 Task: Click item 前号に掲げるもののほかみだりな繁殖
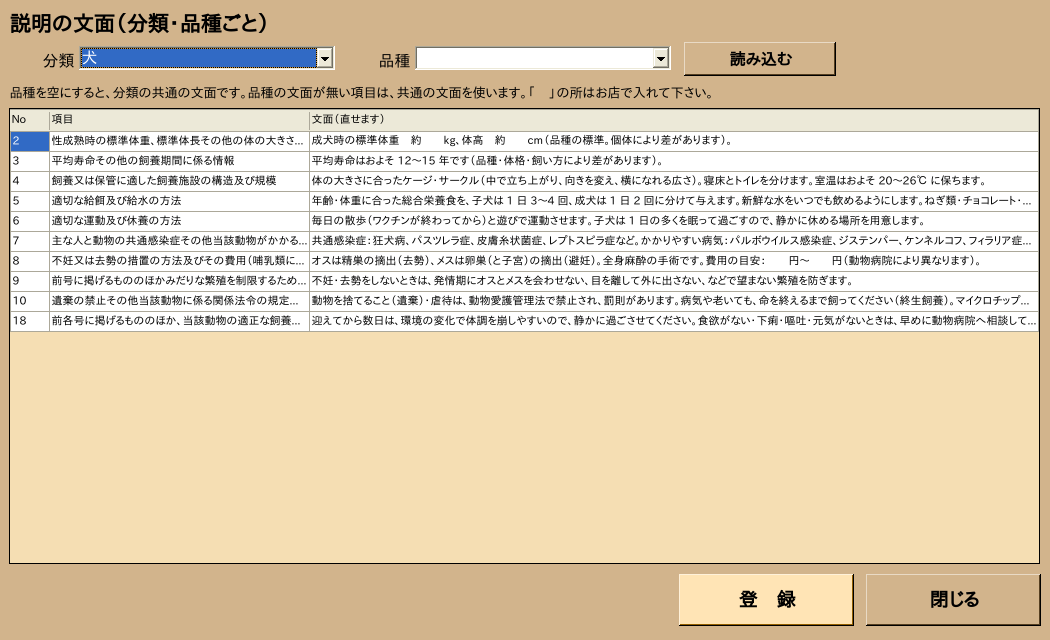[x=179, y=281]
